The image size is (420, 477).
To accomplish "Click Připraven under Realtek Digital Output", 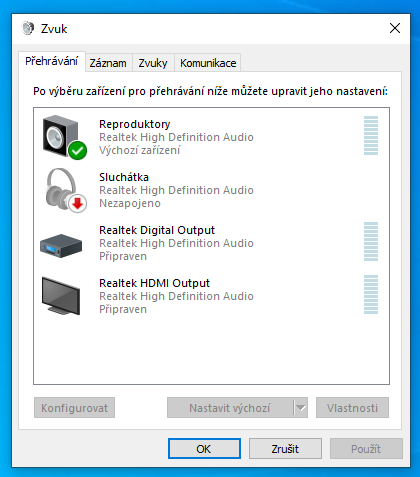I will click(123, 256).
